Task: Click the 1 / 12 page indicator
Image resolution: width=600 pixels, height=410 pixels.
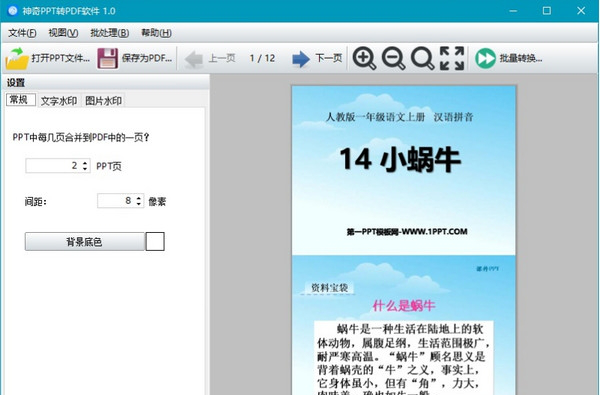Action: [262, 58]
